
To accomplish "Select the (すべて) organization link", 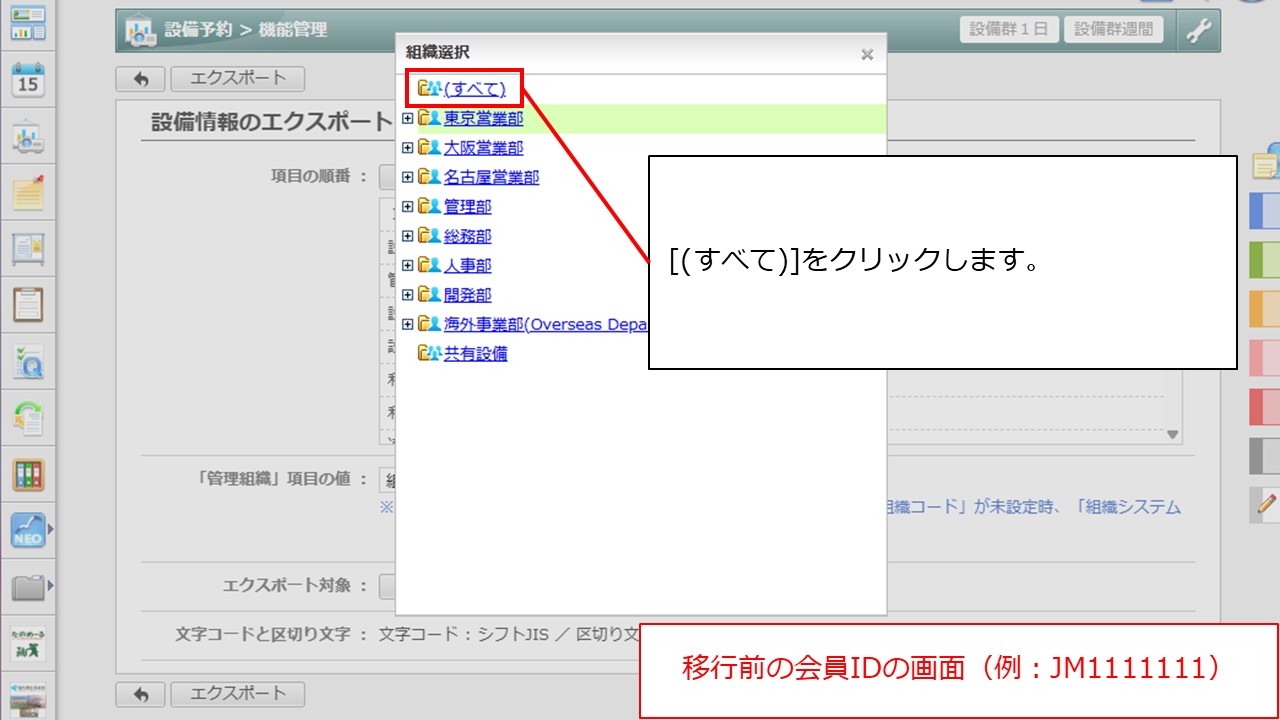I will [x=474, y=90].
